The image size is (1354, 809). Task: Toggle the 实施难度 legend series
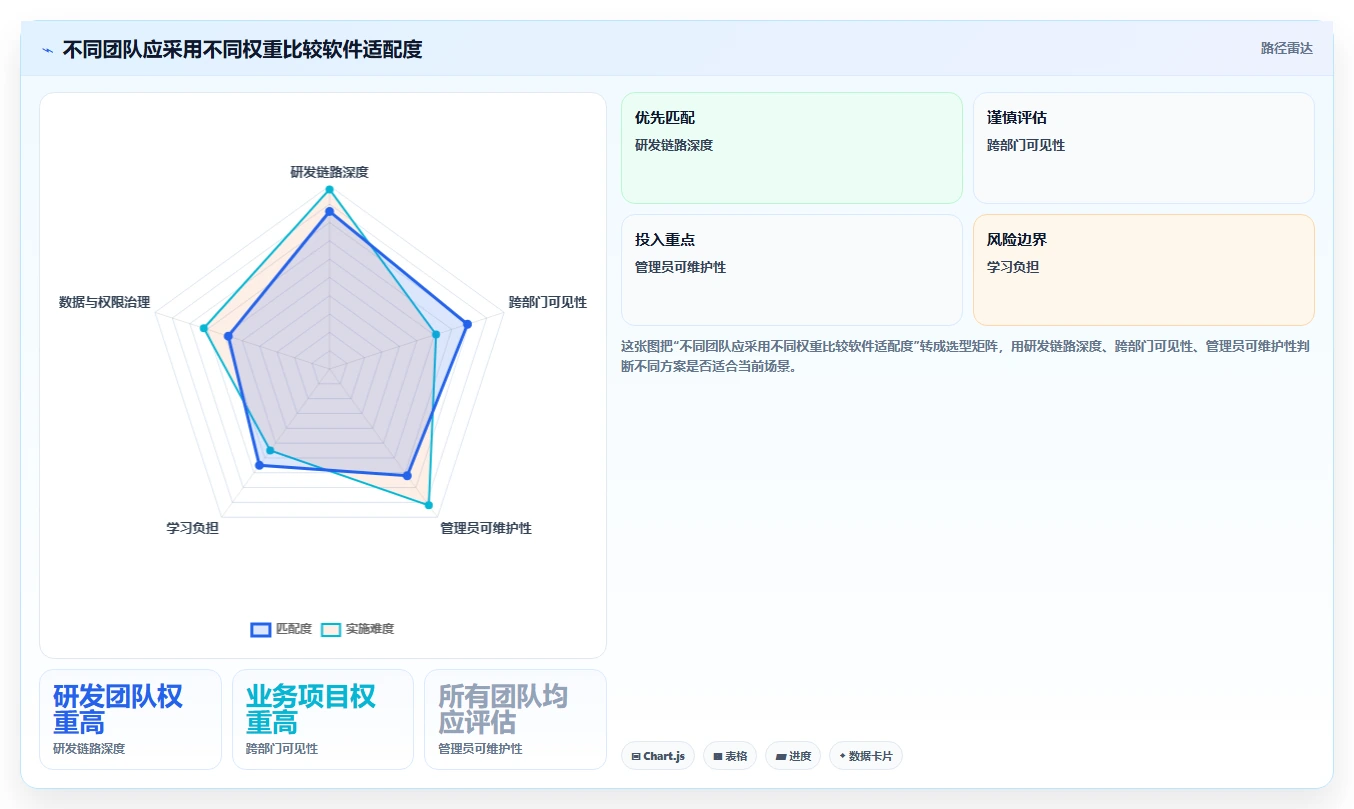click(357, 629)
